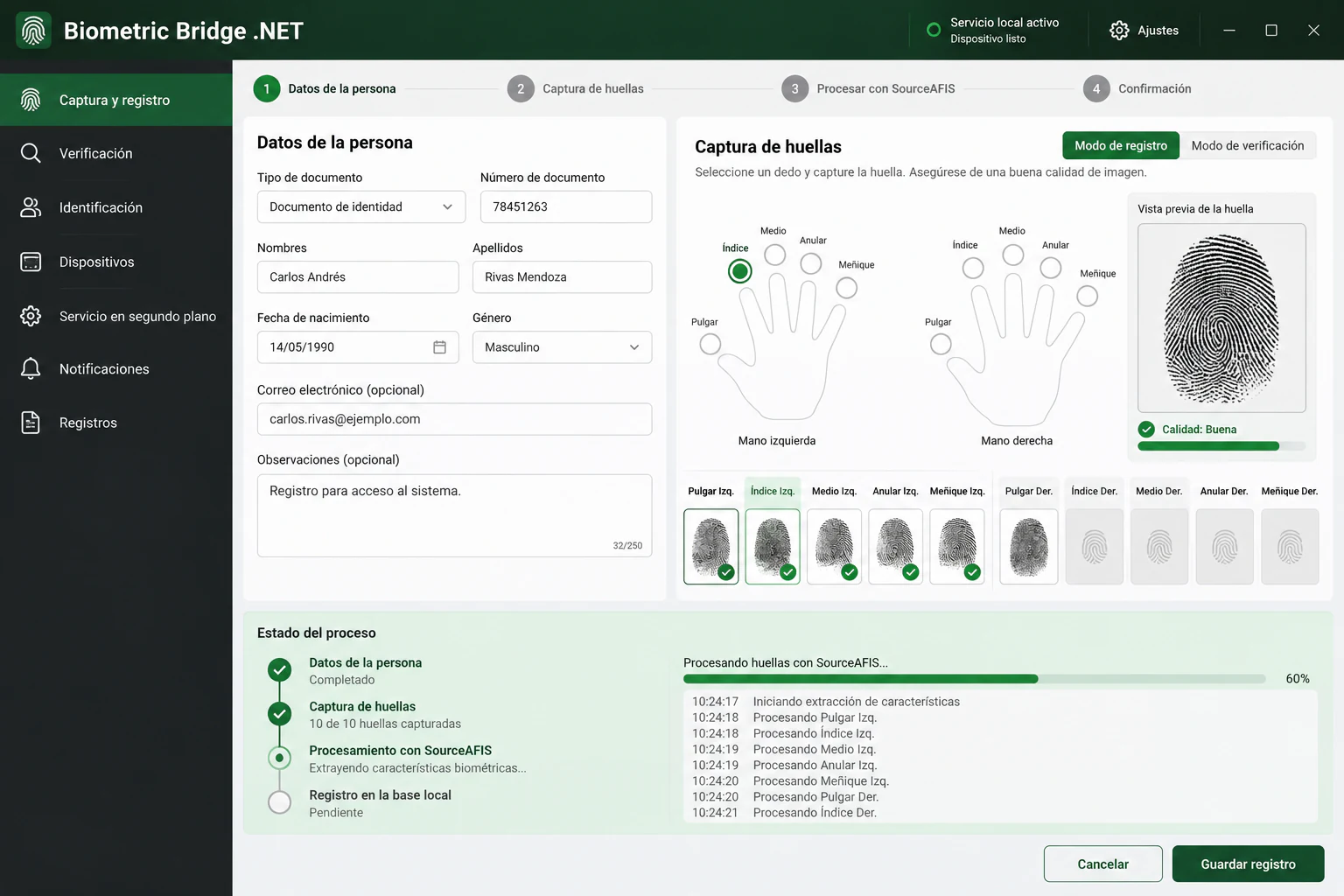Open the calendar icon in Fecha de nacimiento
Image resolution: width=1344 pixels, height=896 pixels.
click(440, 347)
